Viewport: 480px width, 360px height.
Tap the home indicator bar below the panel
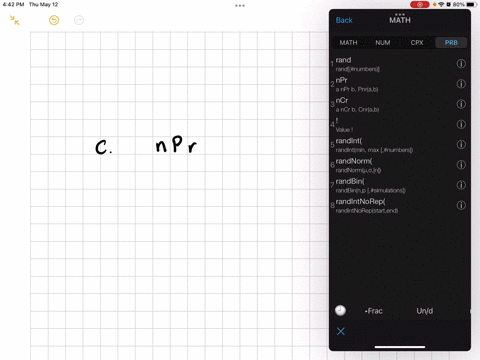point(400,347)
